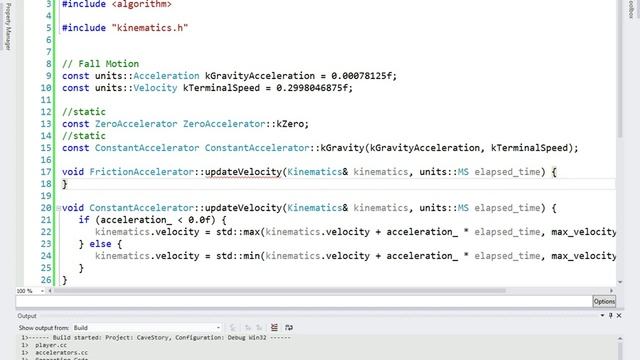640x360 pixels.
Task: Click the 'accelerators.cc' line in Output
Action: pos(61,353)
